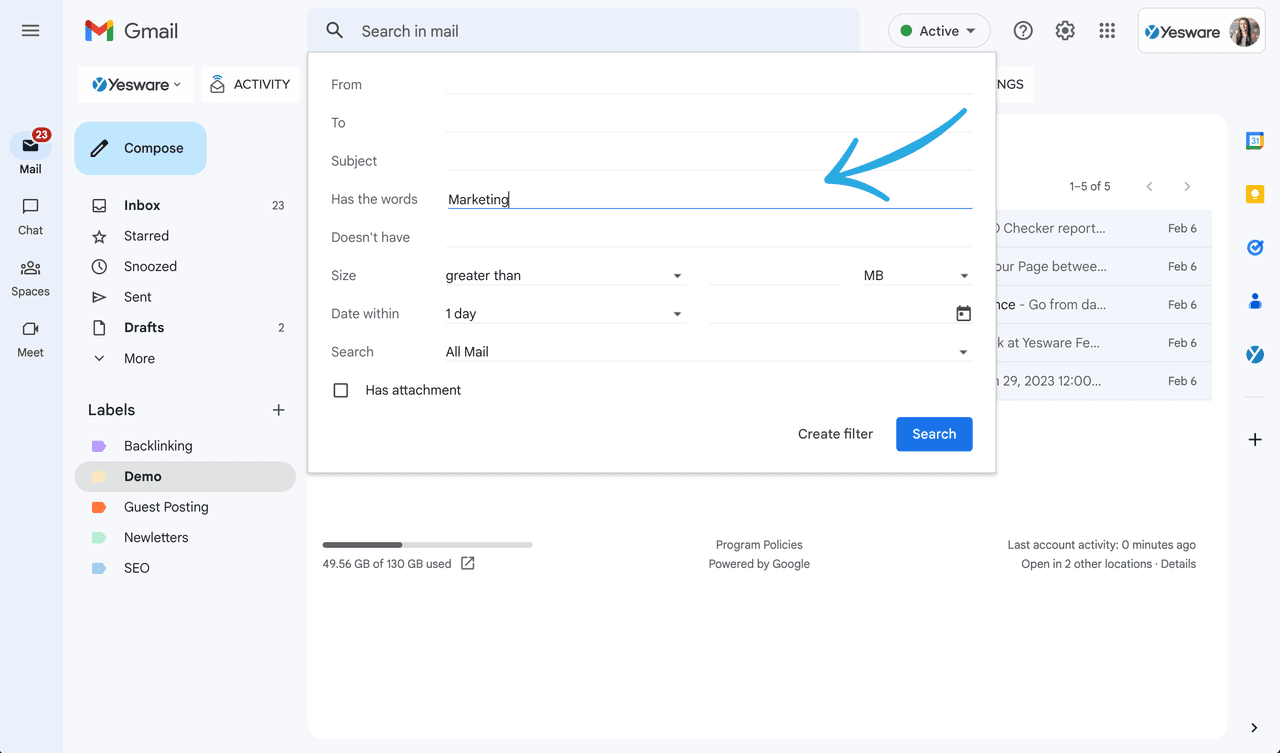
Task: Open Gmail settings gear
Action: tap(1064, 31)
